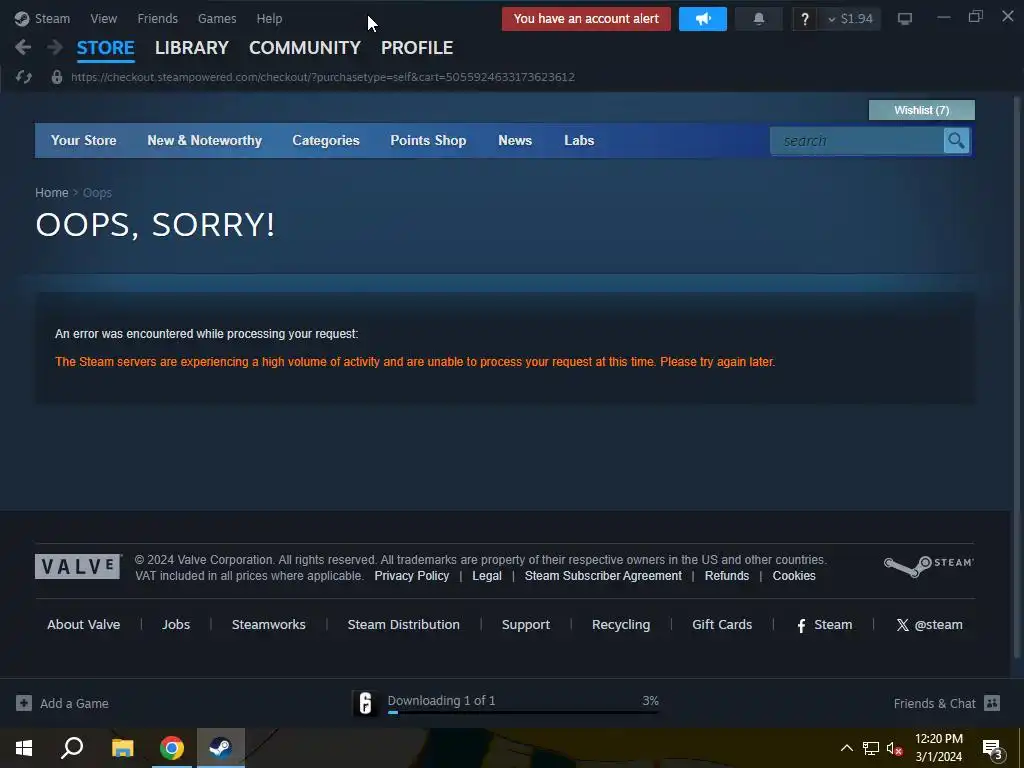Click the question mark help icon
This screenshot has height=768, width=1024.
[x=805, y=19]
